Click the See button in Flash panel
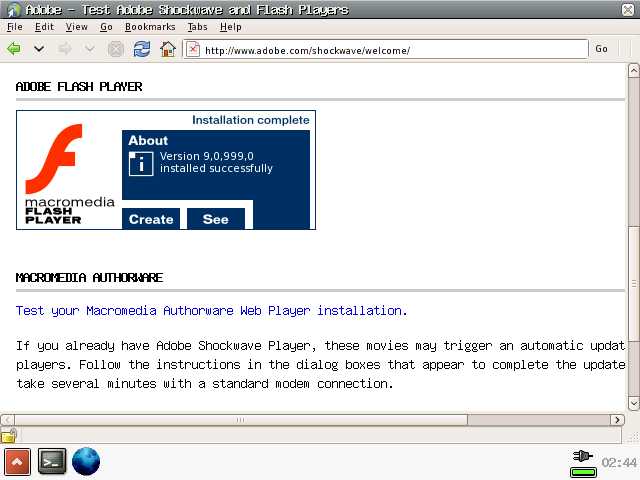The width and height of the screenshot is (640, 480). pos(216,219)
